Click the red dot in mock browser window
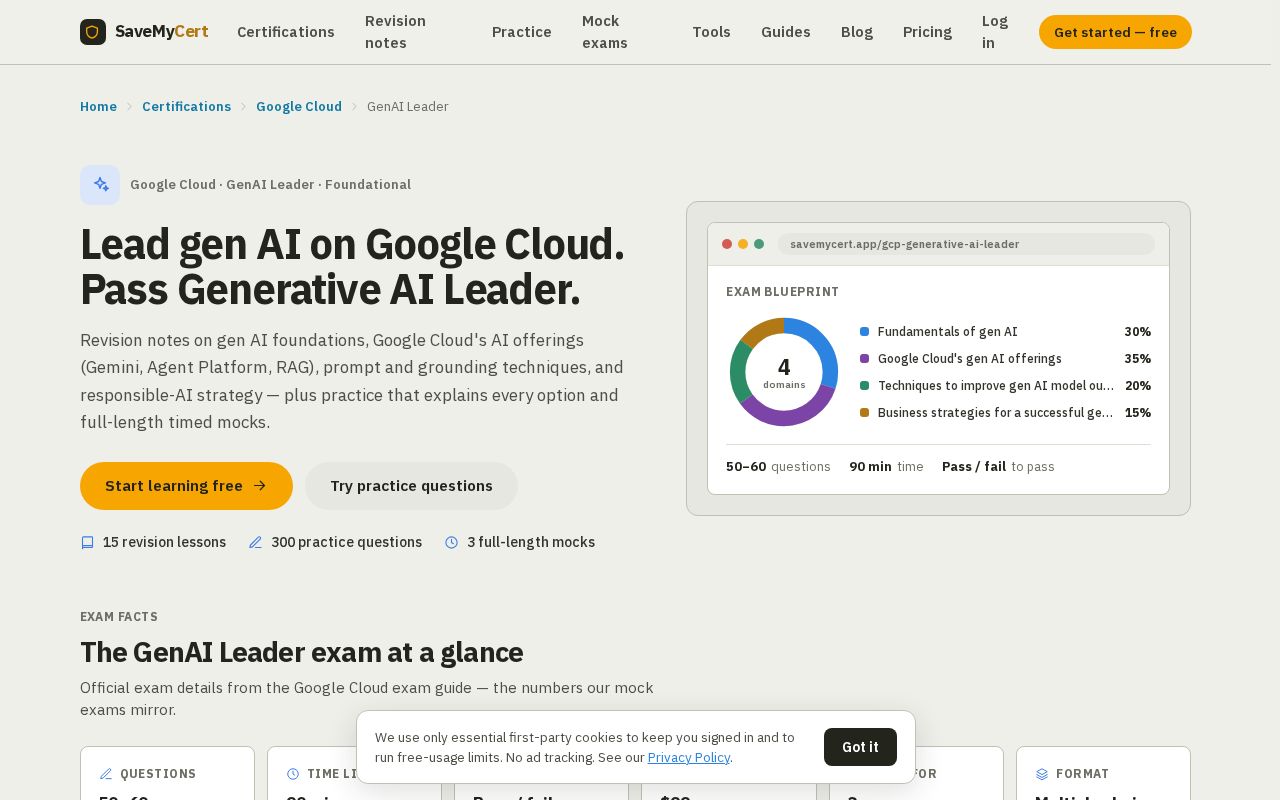Viewport: 1280px width, 800px height. point(727,244)
